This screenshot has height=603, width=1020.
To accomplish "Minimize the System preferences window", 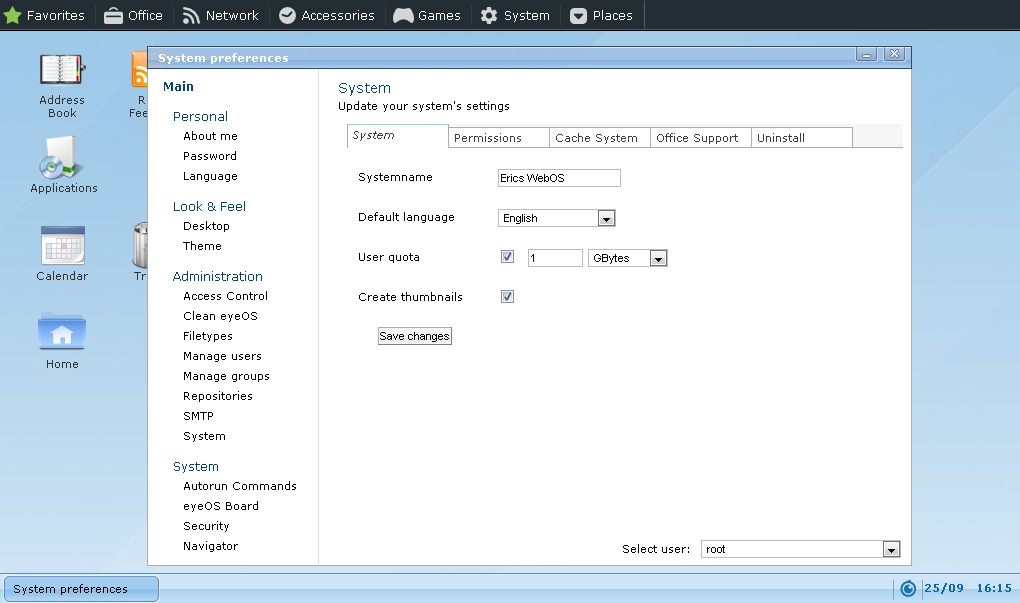I will point(866,55).
